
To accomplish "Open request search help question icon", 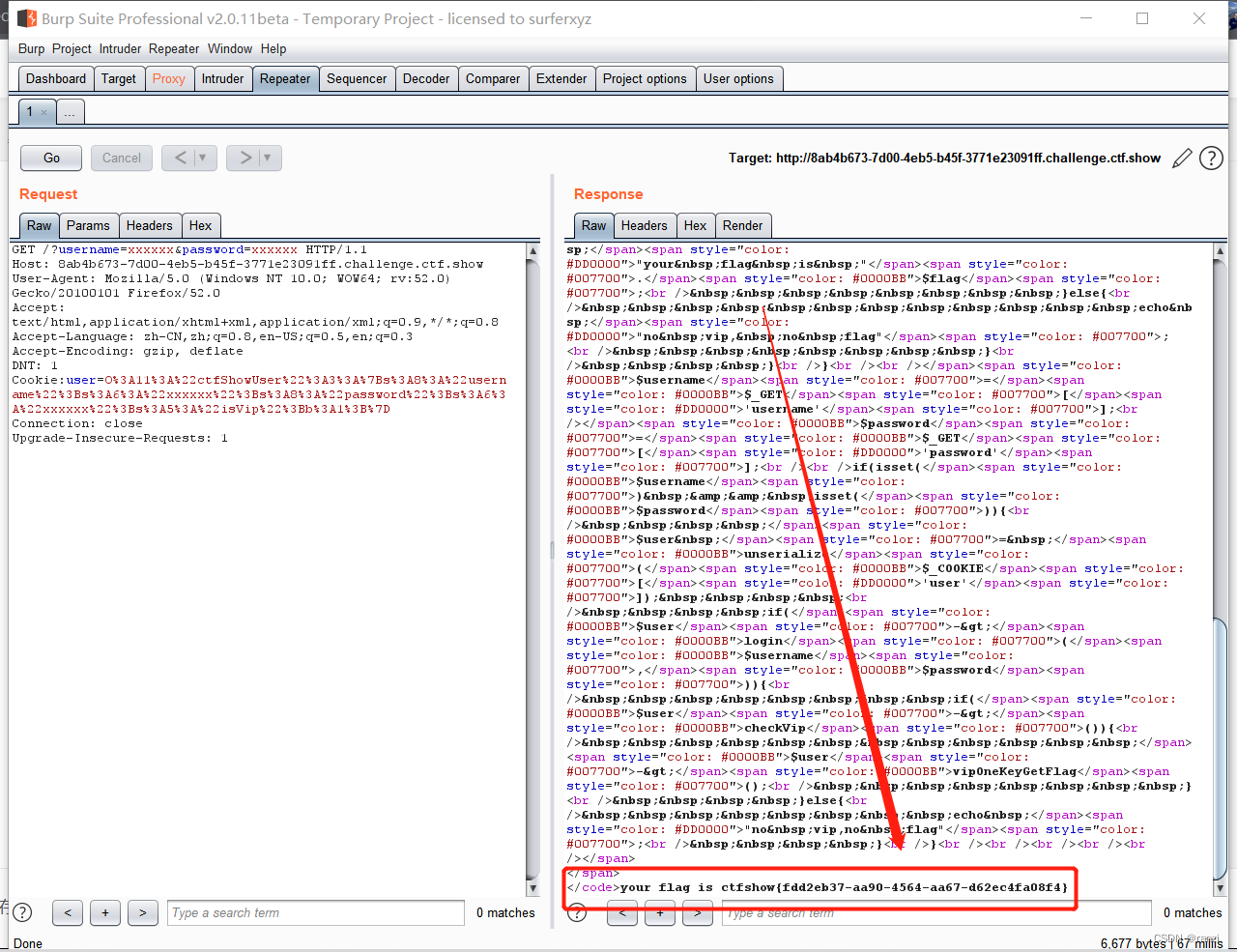I will pyautogui.click(x=22, y=912).
